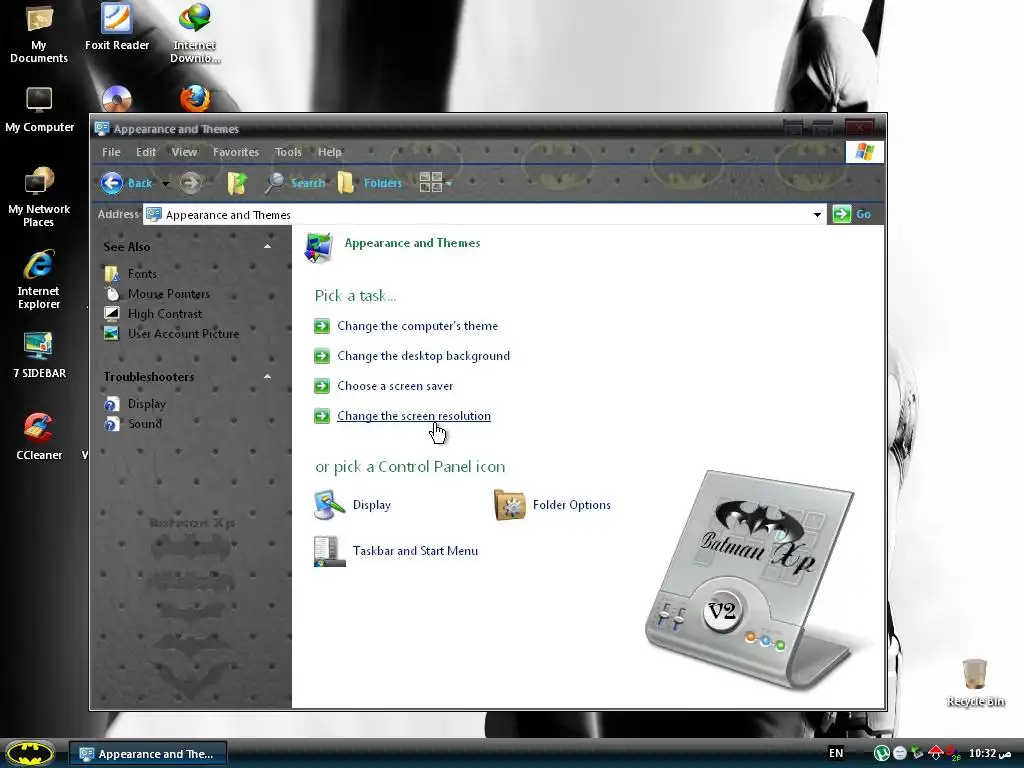
Task: Launch 7 SIDEBAR desktop icon
Action: 39,355
